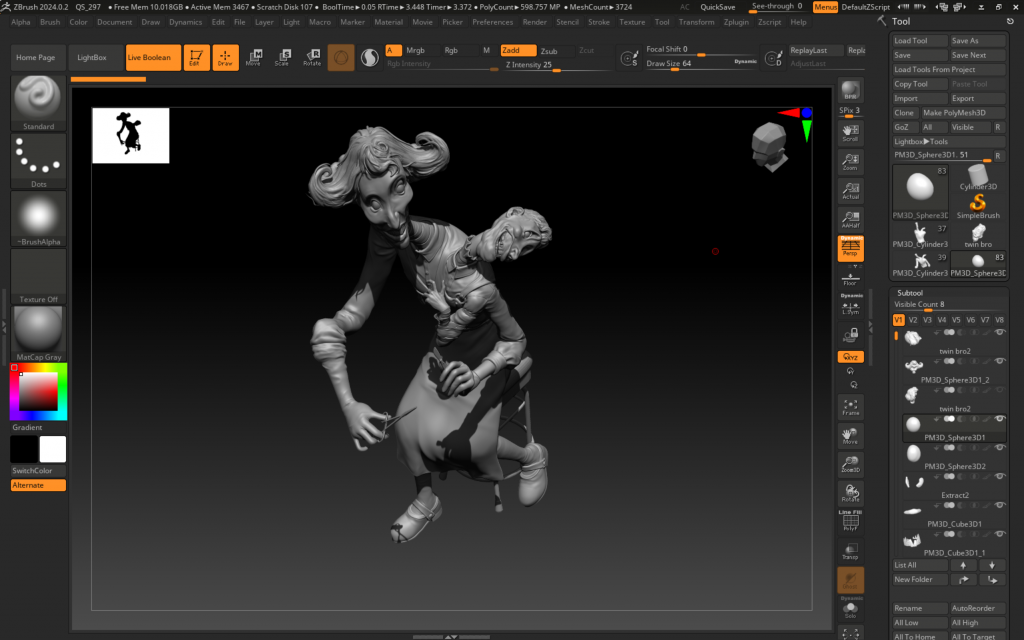Click the AAHalf antialiasing icon
Screen dimensions: 1024x640
pyautogui.click(x=850, y=219)
